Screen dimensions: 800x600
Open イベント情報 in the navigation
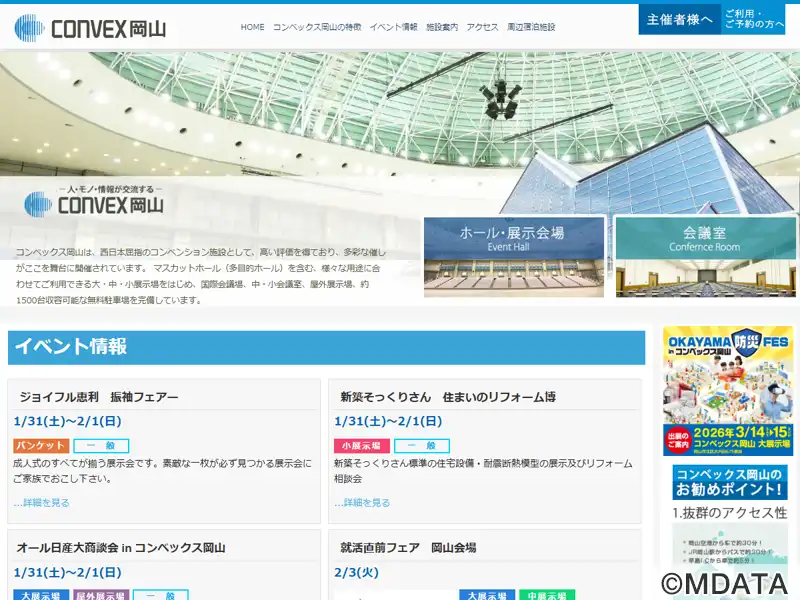[393, 27]
